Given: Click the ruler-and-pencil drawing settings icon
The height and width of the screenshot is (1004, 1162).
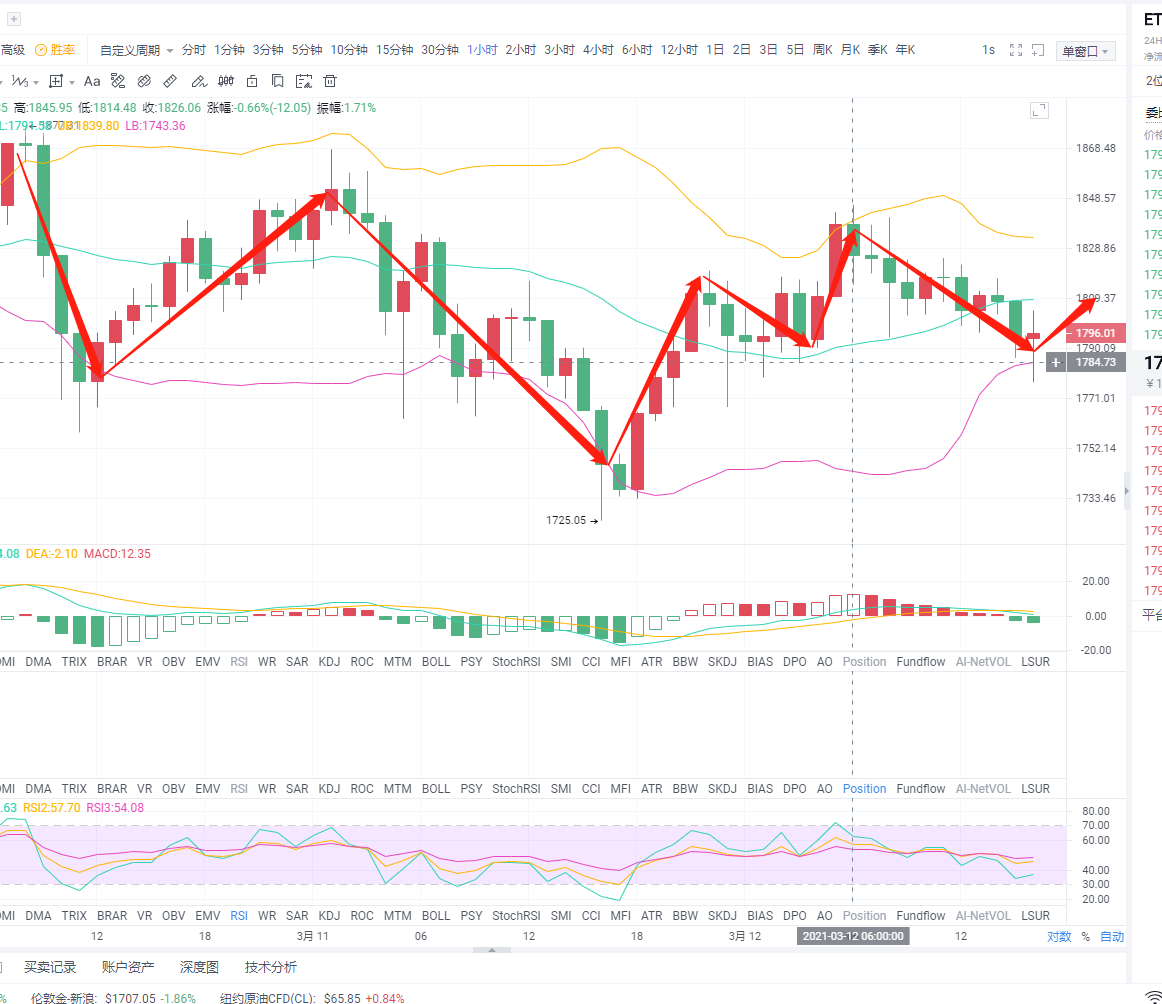Looking at the screenshot, I should pos(118,81).
